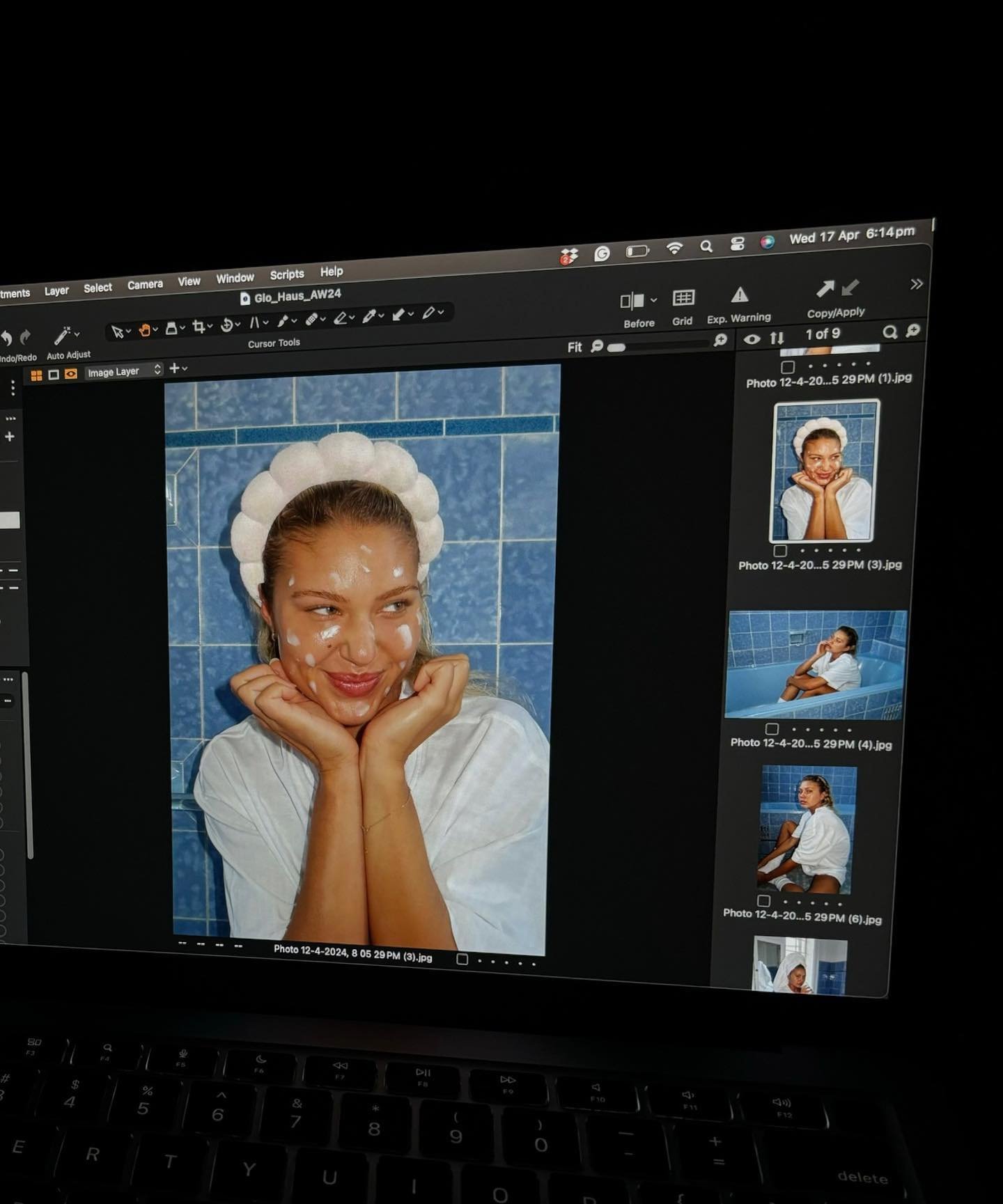
Task: Toggle browser eye visibility icon
Action: (x=752, y=340)
